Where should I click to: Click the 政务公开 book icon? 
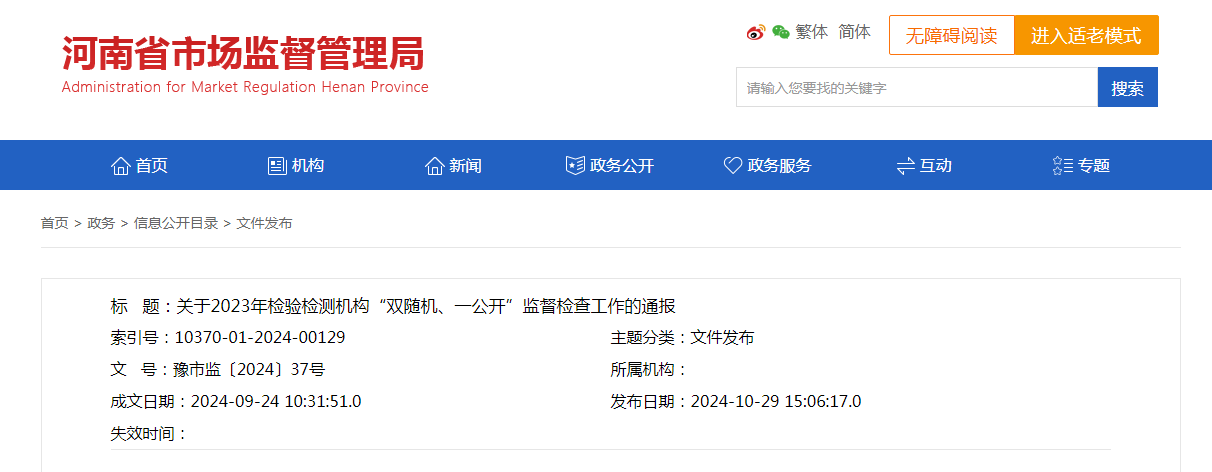(575, 166)
